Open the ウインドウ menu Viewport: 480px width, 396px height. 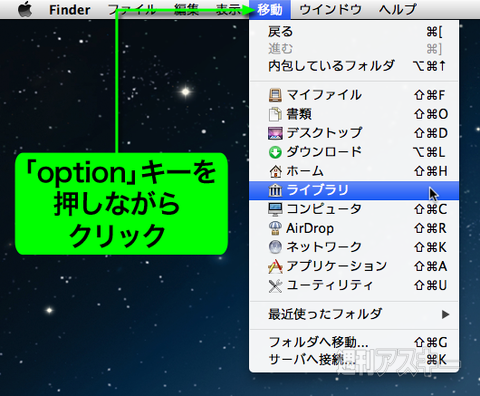(331, 10)
